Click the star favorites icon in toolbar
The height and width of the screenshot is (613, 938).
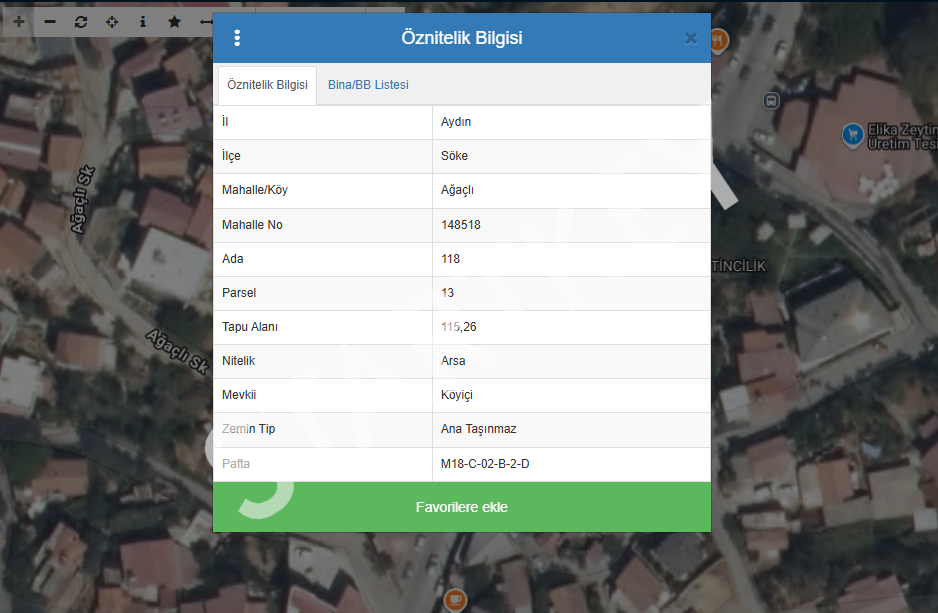tap(174, 22)
